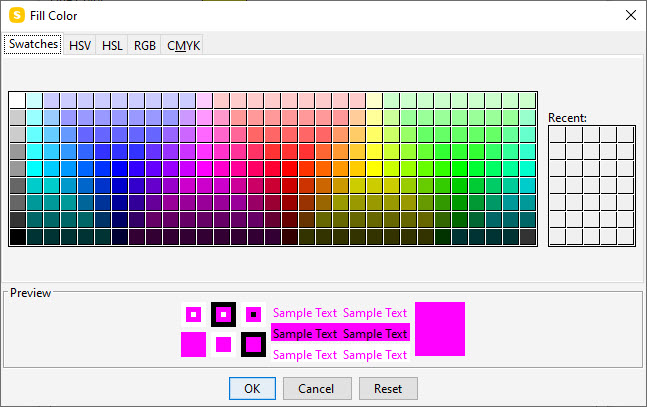
Task: Go to the CMYK tab
Action: click(x=183, y=45)
